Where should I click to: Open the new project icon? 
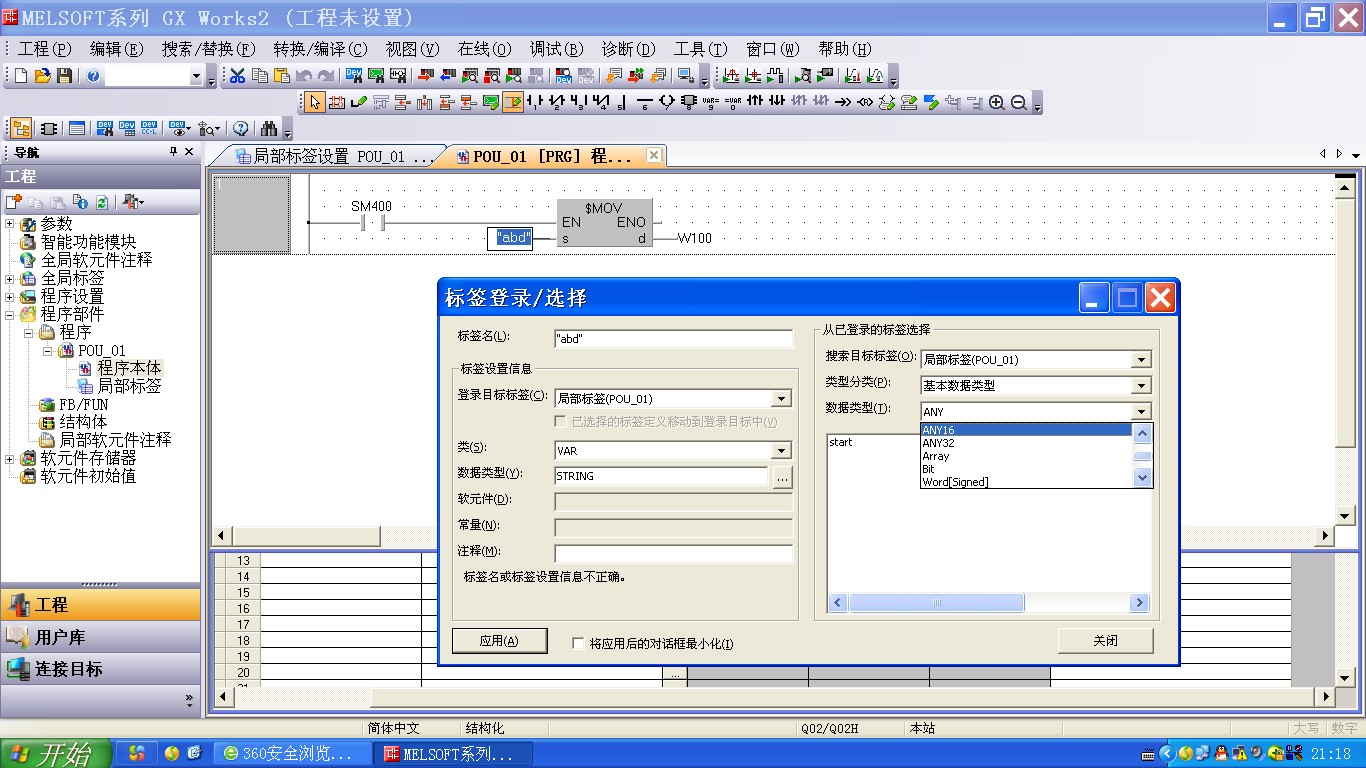tap(20, 76)
